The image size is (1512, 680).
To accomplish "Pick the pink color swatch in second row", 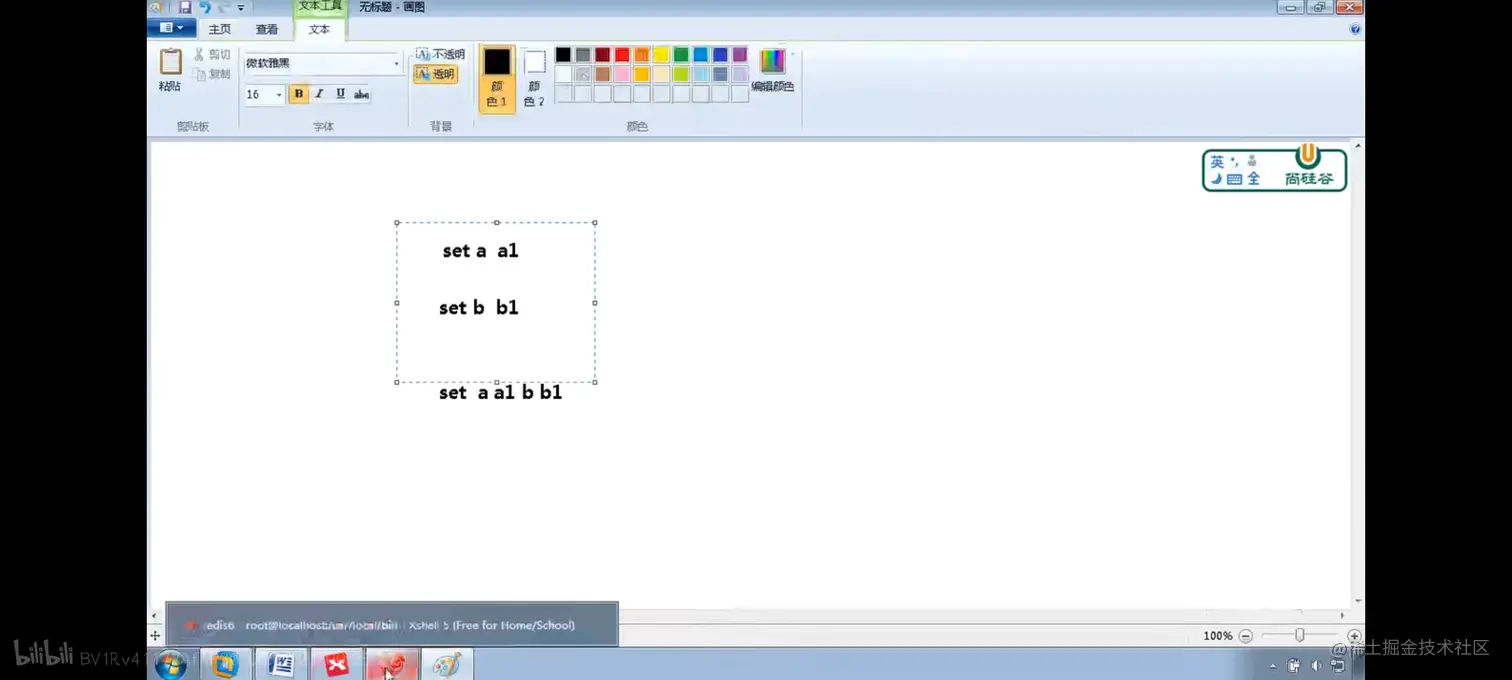I will (x=622, y=74).
